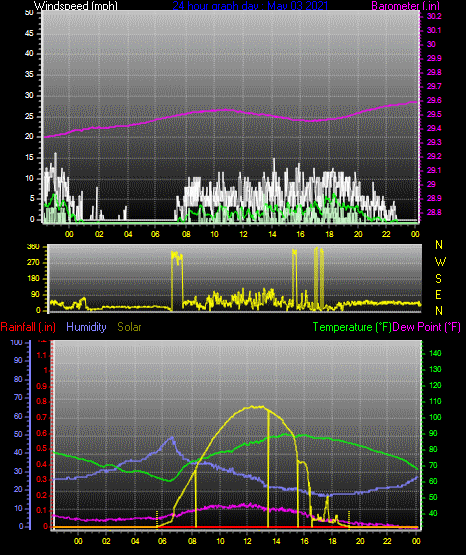The height and width of the screenshot is (555, 466).
Task: Click 28.8 on the barometer axis
Action: 434,212
